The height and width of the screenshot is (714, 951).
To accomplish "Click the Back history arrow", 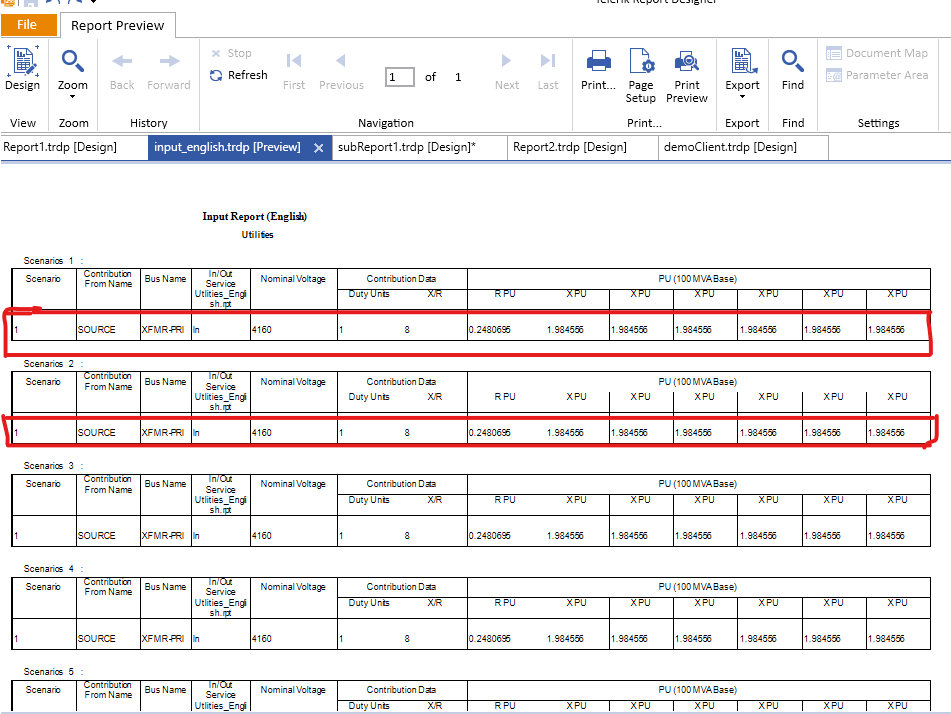I will [x=122, y=70].
